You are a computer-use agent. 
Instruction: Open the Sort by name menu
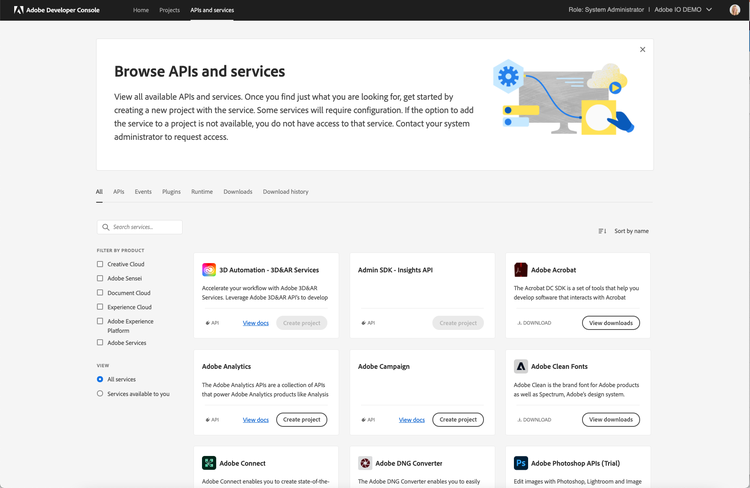tap(623, 231)
